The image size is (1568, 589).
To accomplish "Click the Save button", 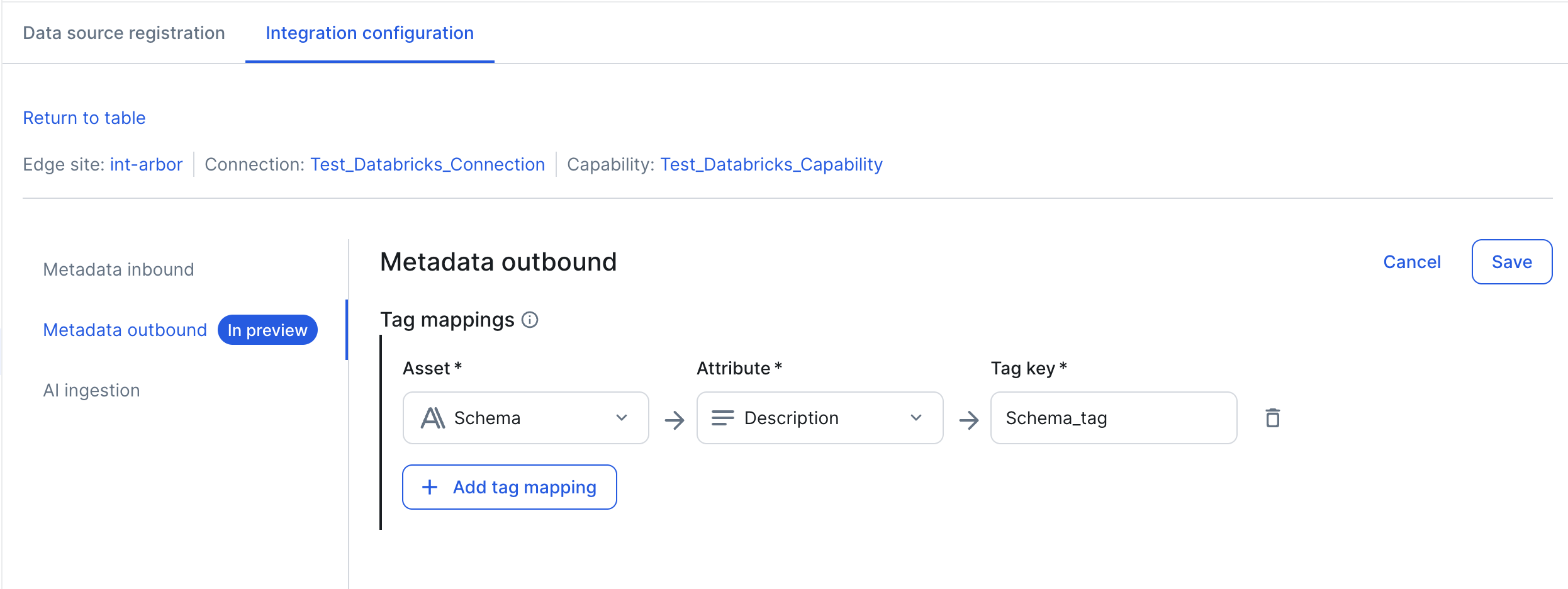I will [x=1511, y=262].
